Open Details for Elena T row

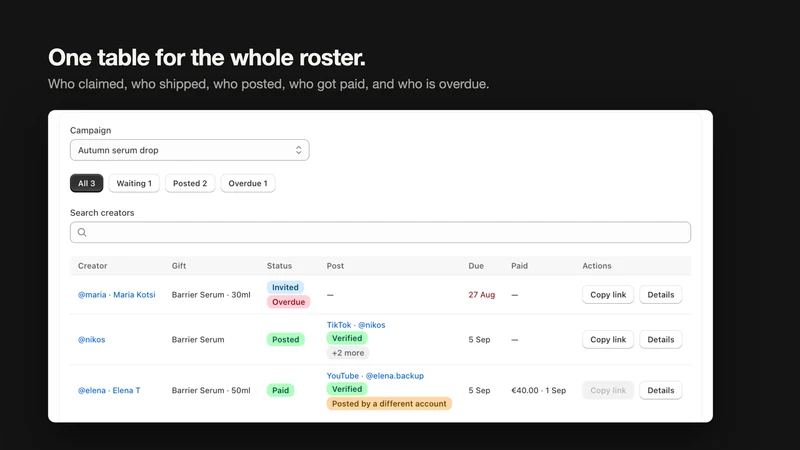(x=660, y=390)
